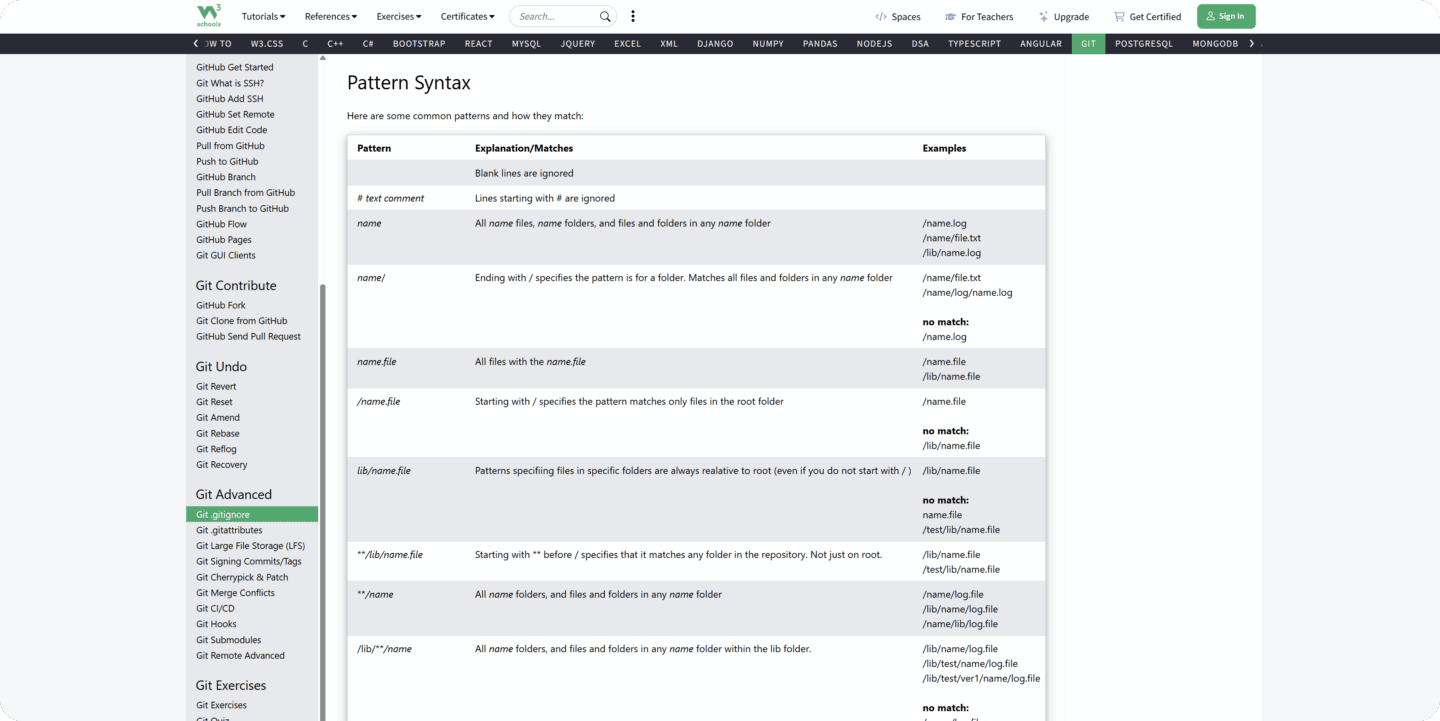The width and height of the screenshot is (1440, 721).
Task: Open Git Large File Storage (LFS)
Action: (x=251, y=546)
